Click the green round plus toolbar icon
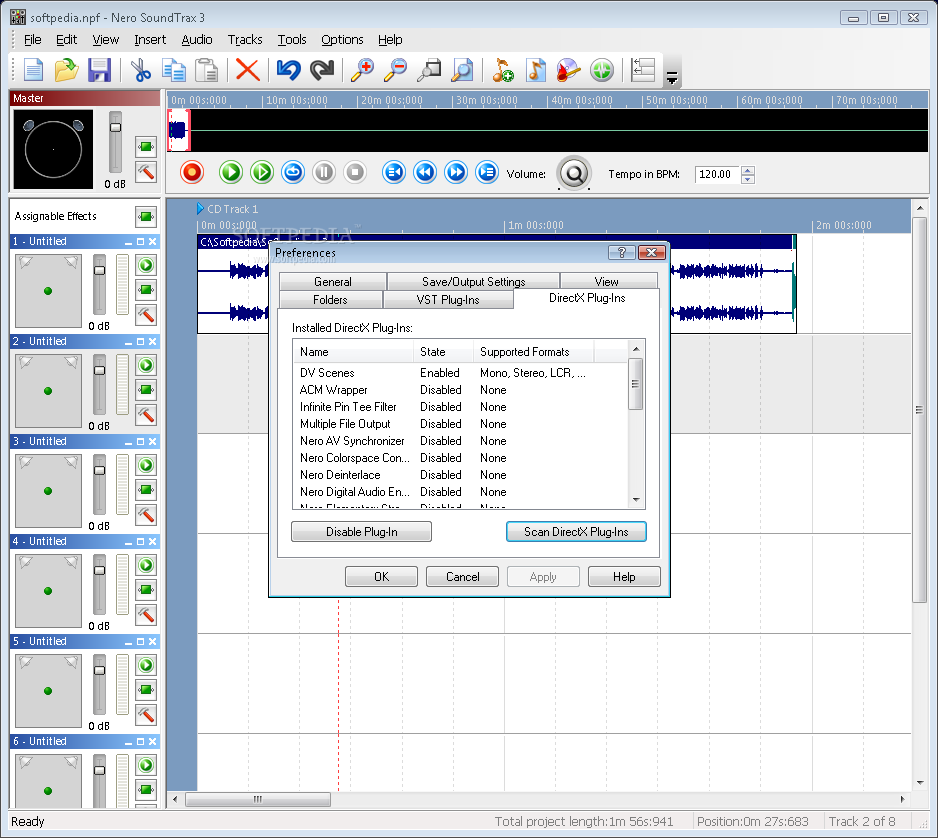This screenshot has height=838, width=938. tap(602, 71)
